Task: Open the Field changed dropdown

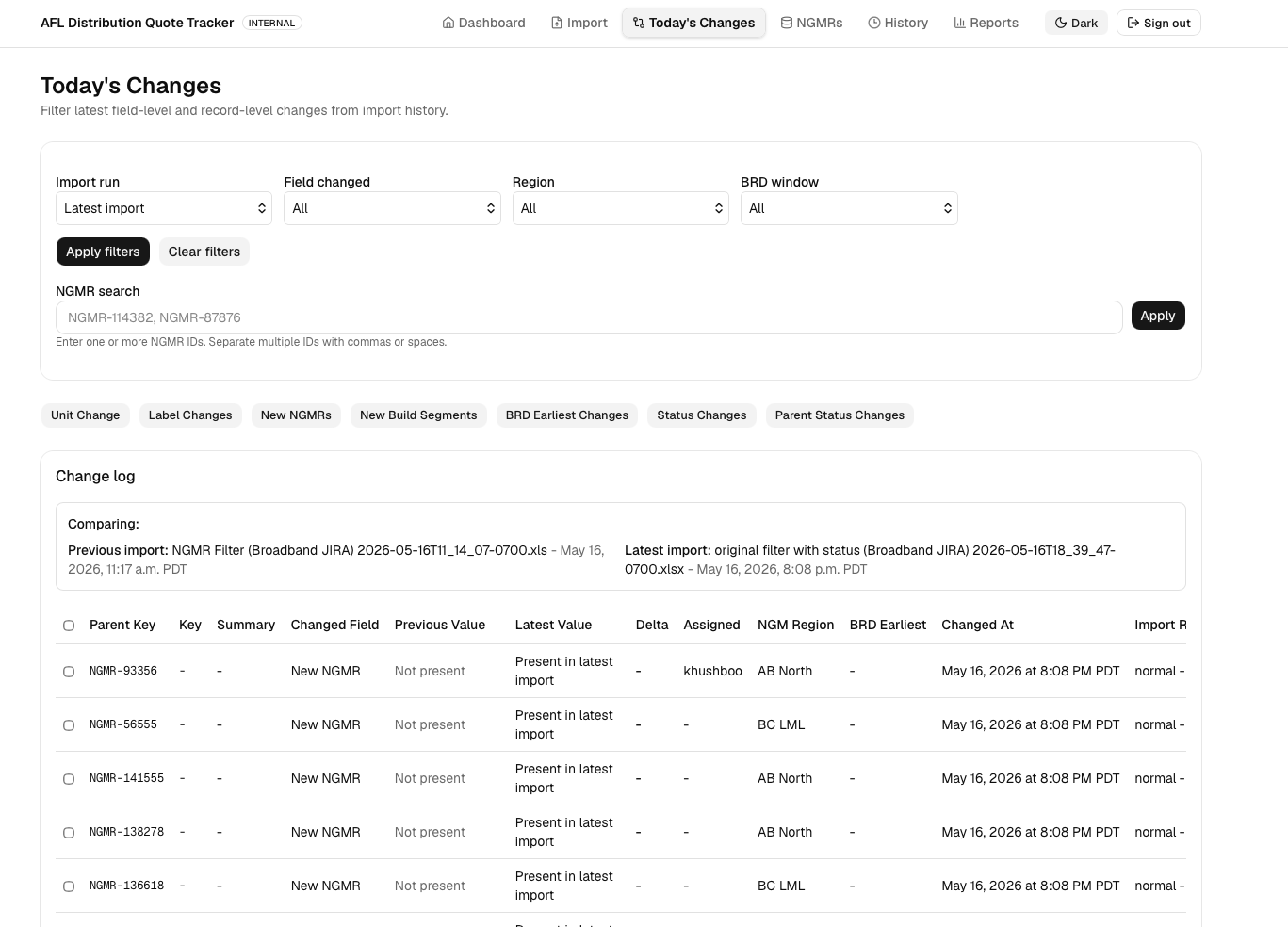Action: [x=392, y=208]
